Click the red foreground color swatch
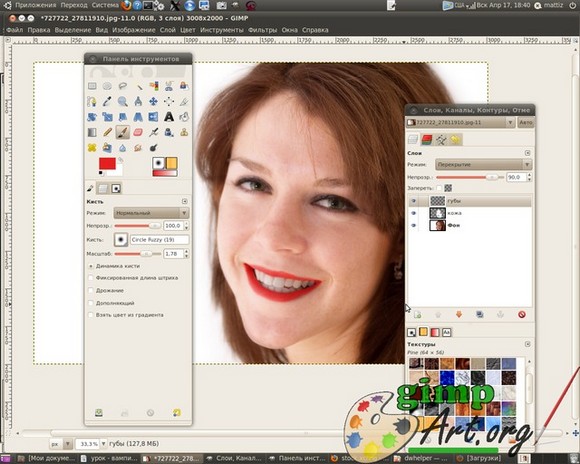 tap(107, 163)
